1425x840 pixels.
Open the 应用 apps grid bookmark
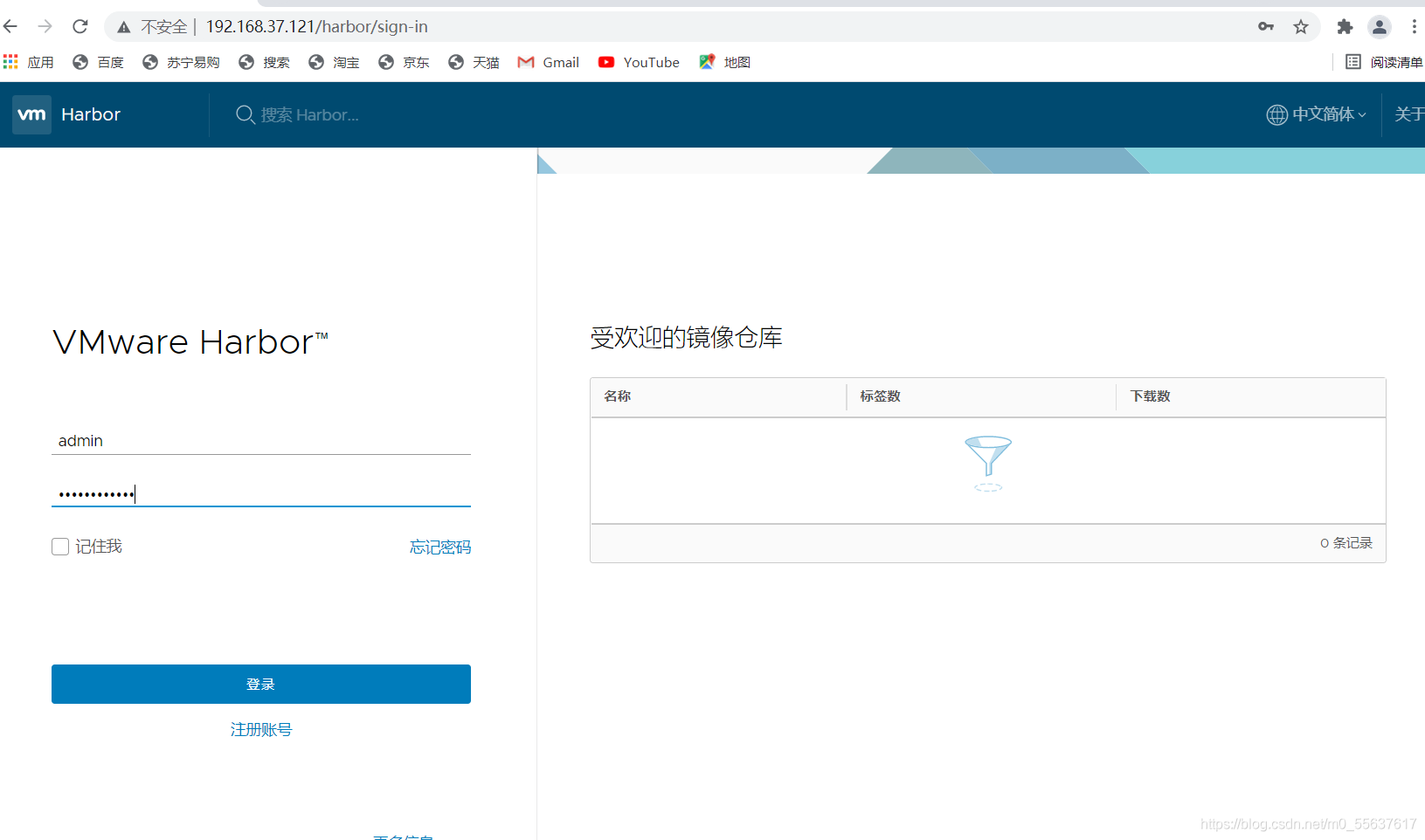tap(29, 62)
